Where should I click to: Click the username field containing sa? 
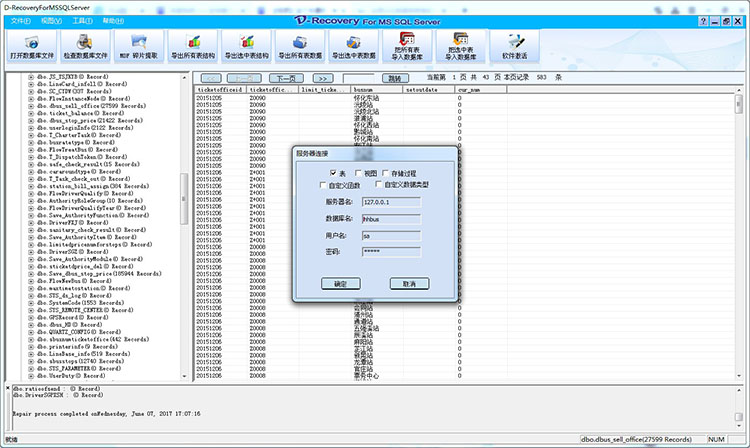[x=391, y=236]
